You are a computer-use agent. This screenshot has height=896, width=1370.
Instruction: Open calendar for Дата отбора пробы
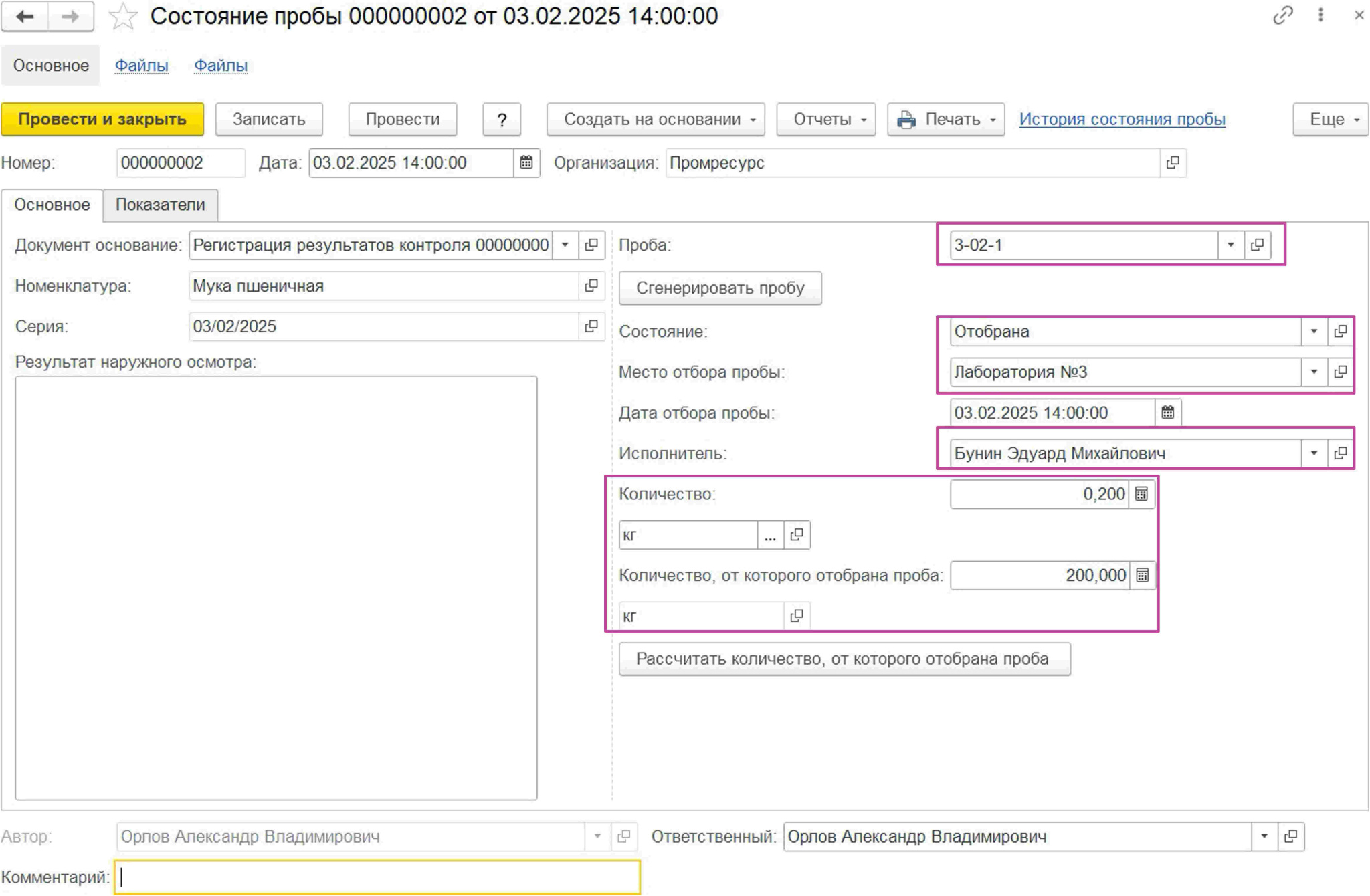pos(1168,413)
